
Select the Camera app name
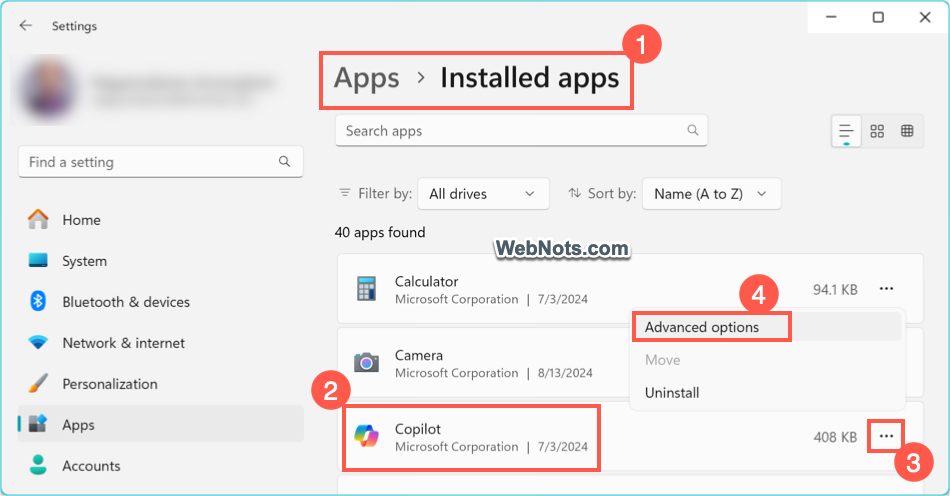(x=419, y=355)
